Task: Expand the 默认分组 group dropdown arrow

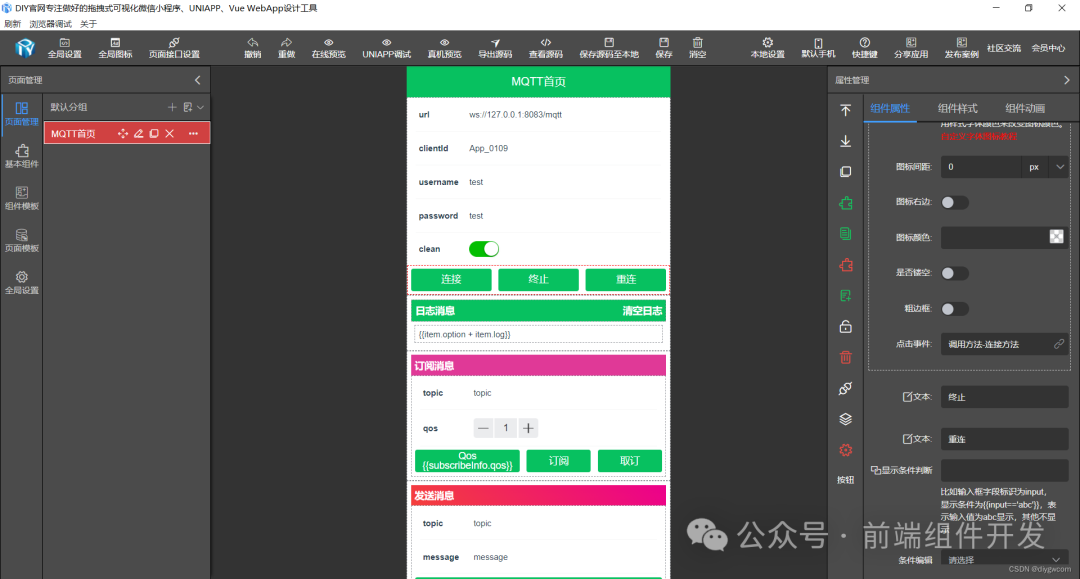Action: point(200,107)
